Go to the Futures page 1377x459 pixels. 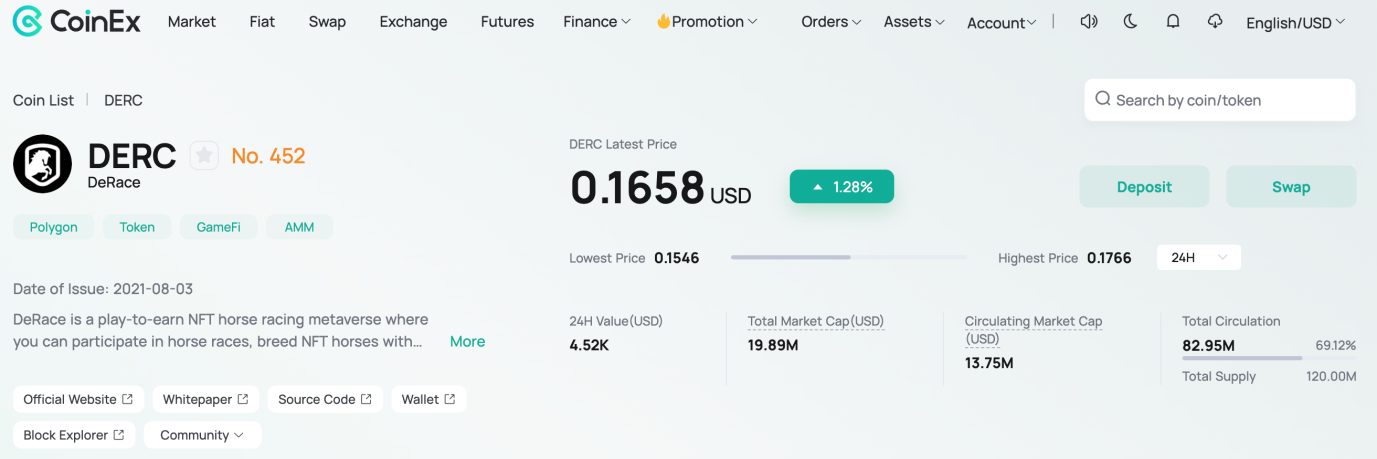[507, 21]
